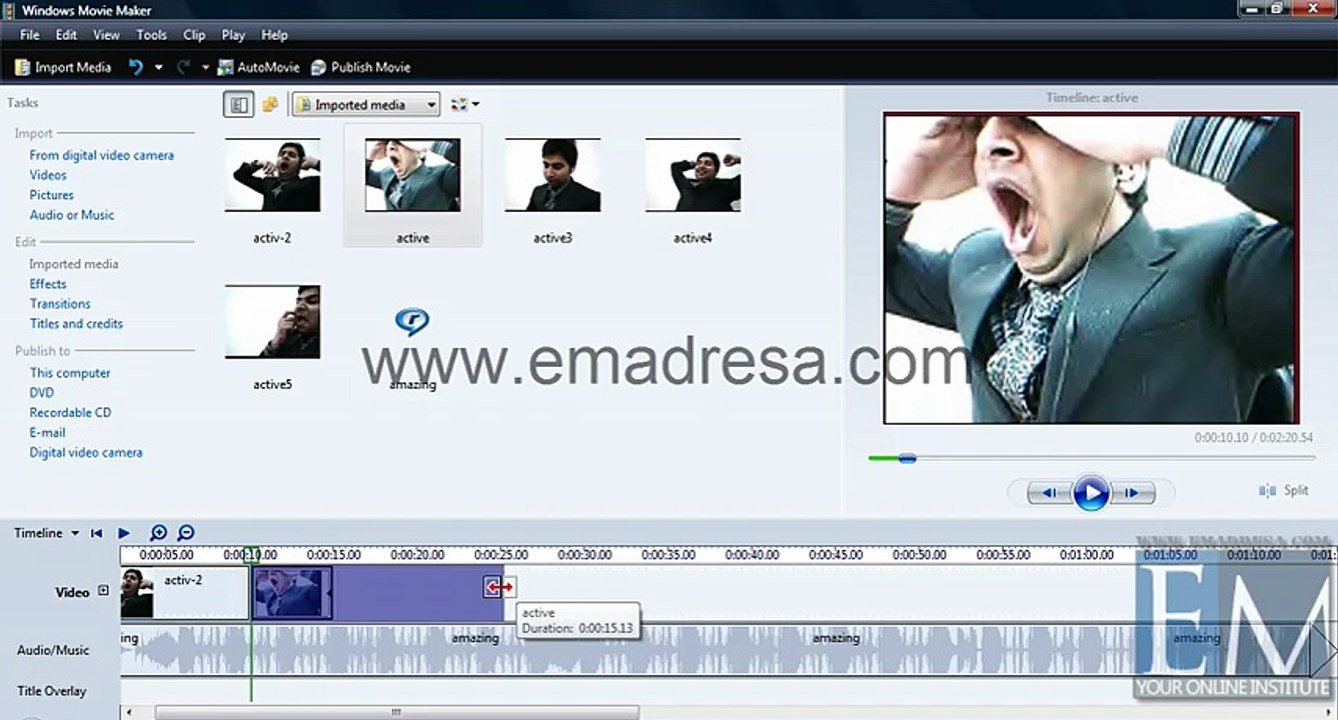The image size is (1338, 720).
Task: Click the Rewind Timeline icon
Action: pyautogui.click(x=97, y=533)
